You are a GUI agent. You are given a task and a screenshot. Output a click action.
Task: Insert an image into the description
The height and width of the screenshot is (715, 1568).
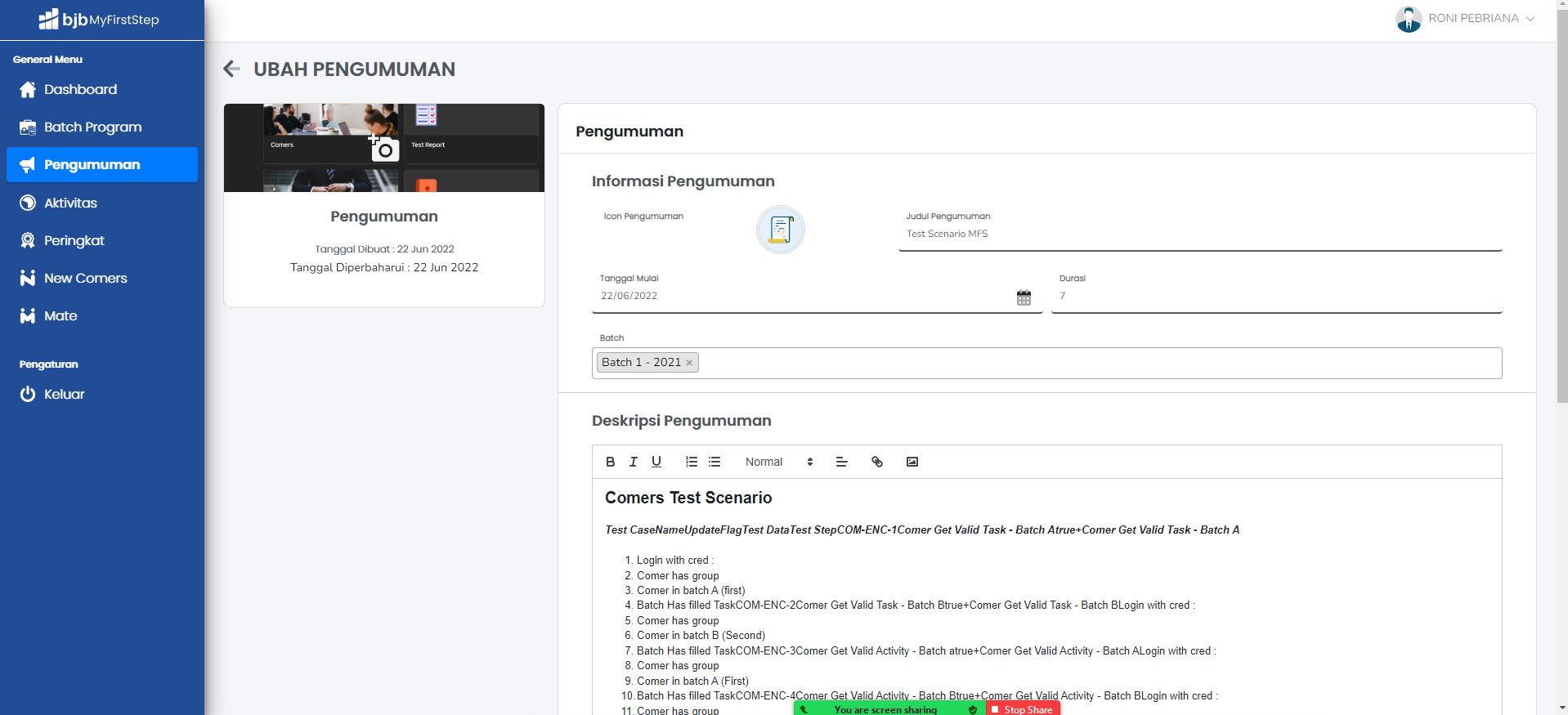pos(912,462)
